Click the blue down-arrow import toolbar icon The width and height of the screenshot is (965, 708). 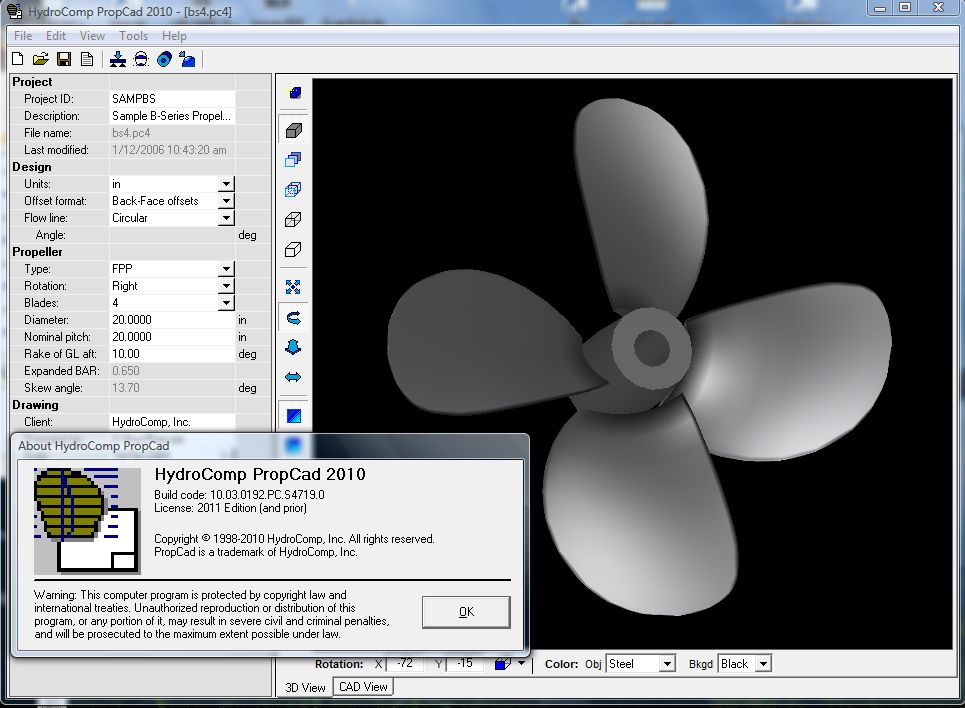(118, 59)
